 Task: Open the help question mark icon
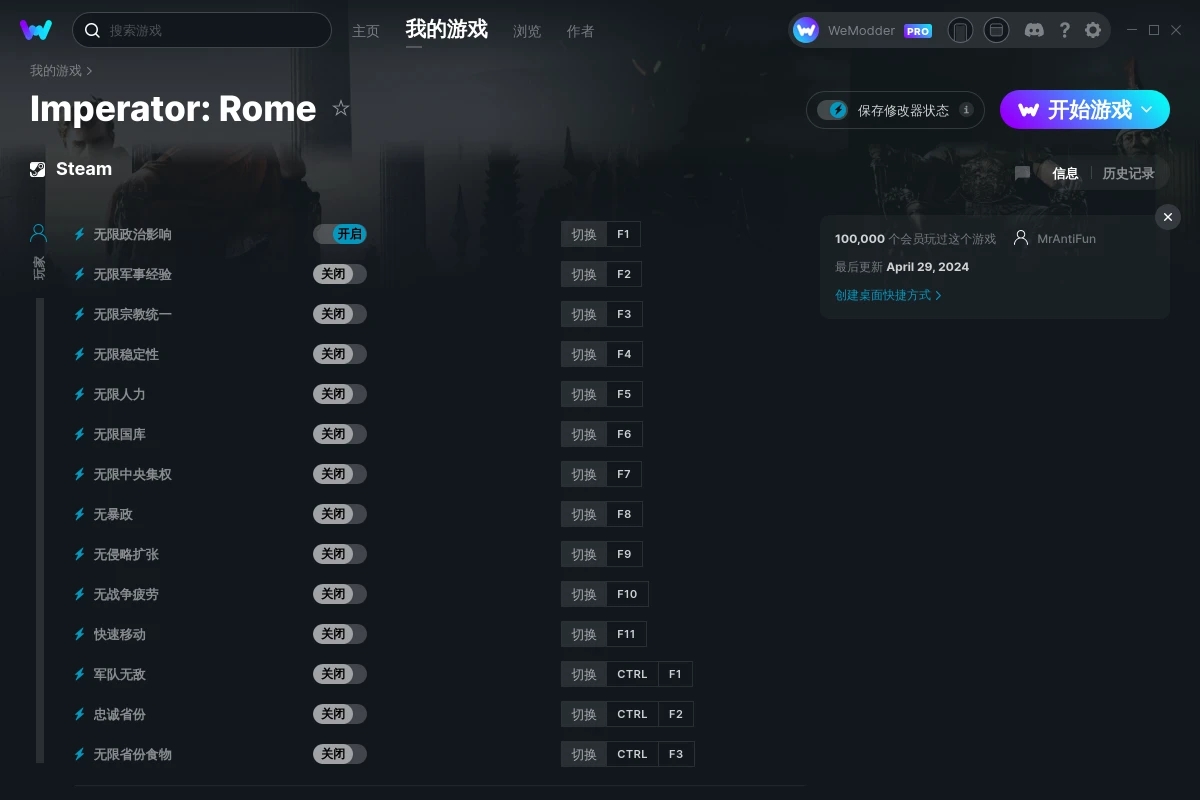click(1064, 30)
